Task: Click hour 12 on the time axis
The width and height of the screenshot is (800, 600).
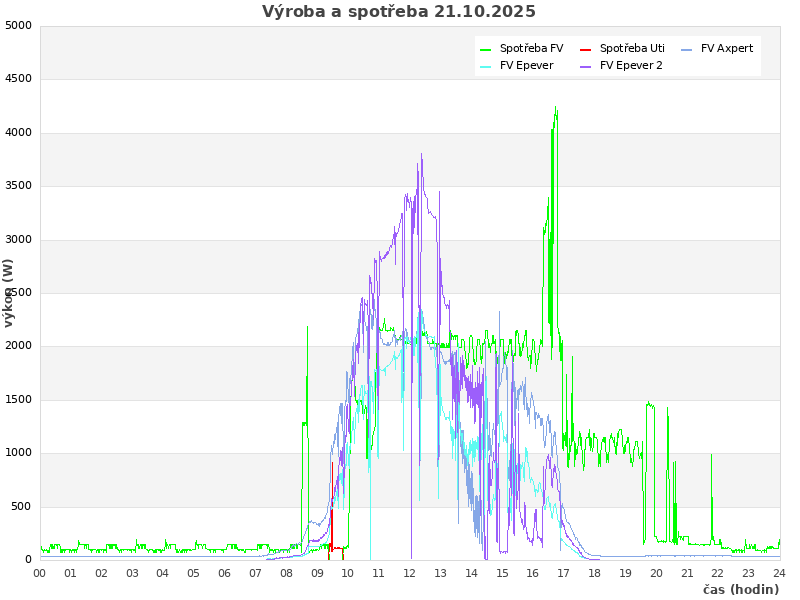Action: coord(409,573)
